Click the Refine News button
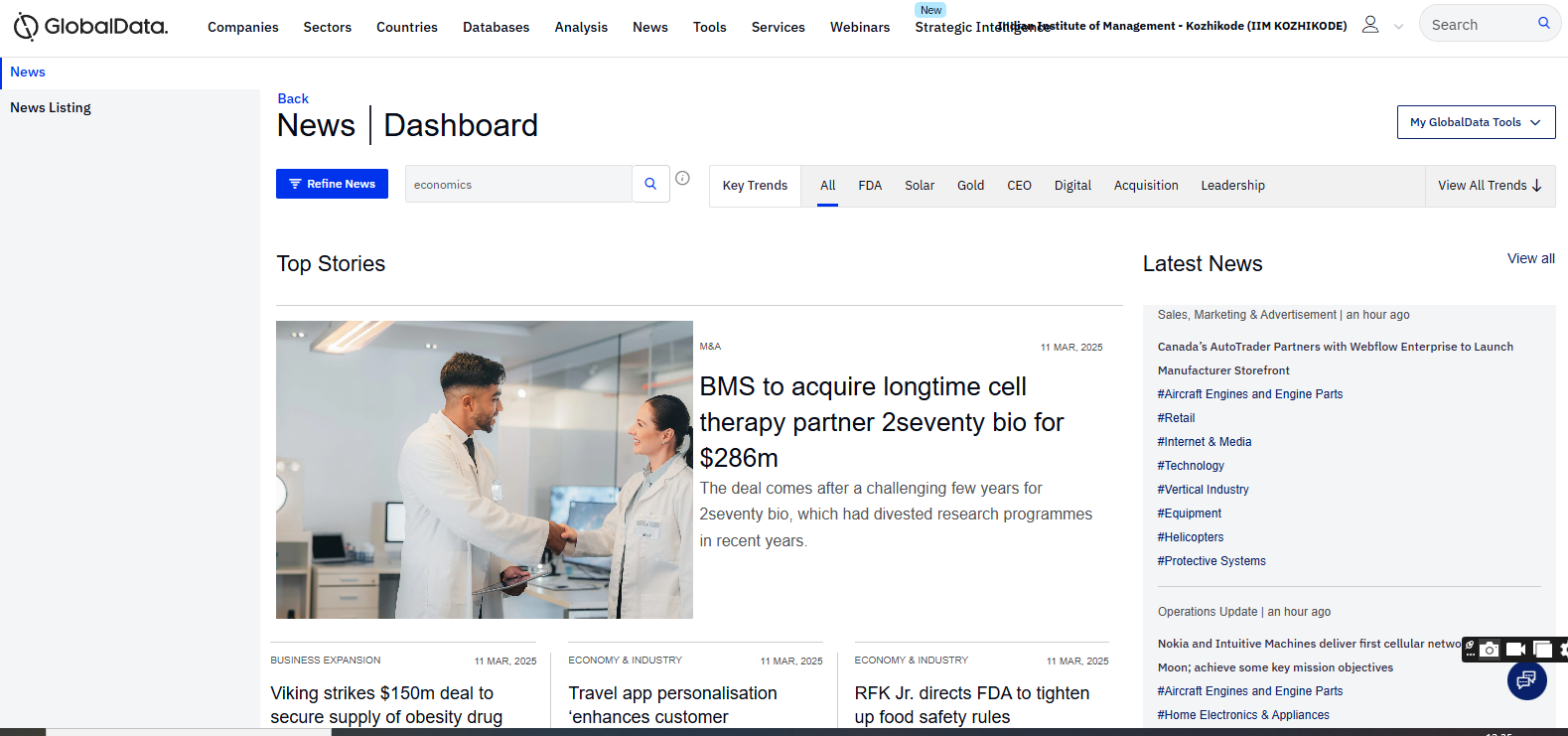Image resolution: width=1568 pixels, height=736 pixels. pos(332,184)
